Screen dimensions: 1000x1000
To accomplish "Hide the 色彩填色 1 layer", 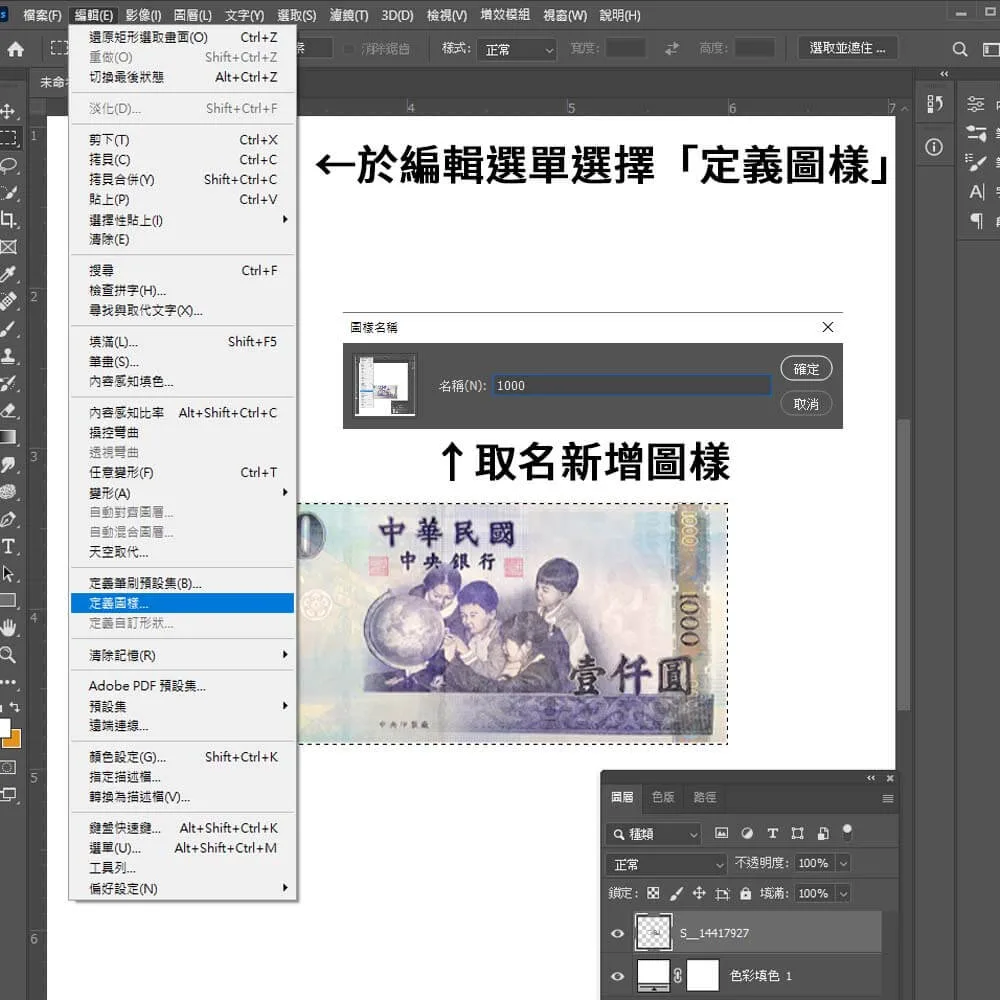I will [617, 976].
